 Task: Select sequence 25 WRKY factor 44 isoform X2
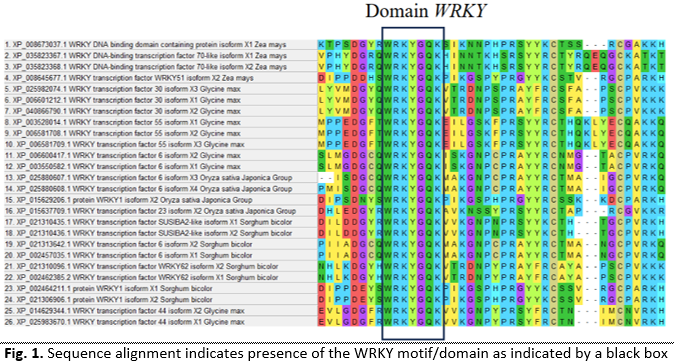coord(124,311)
